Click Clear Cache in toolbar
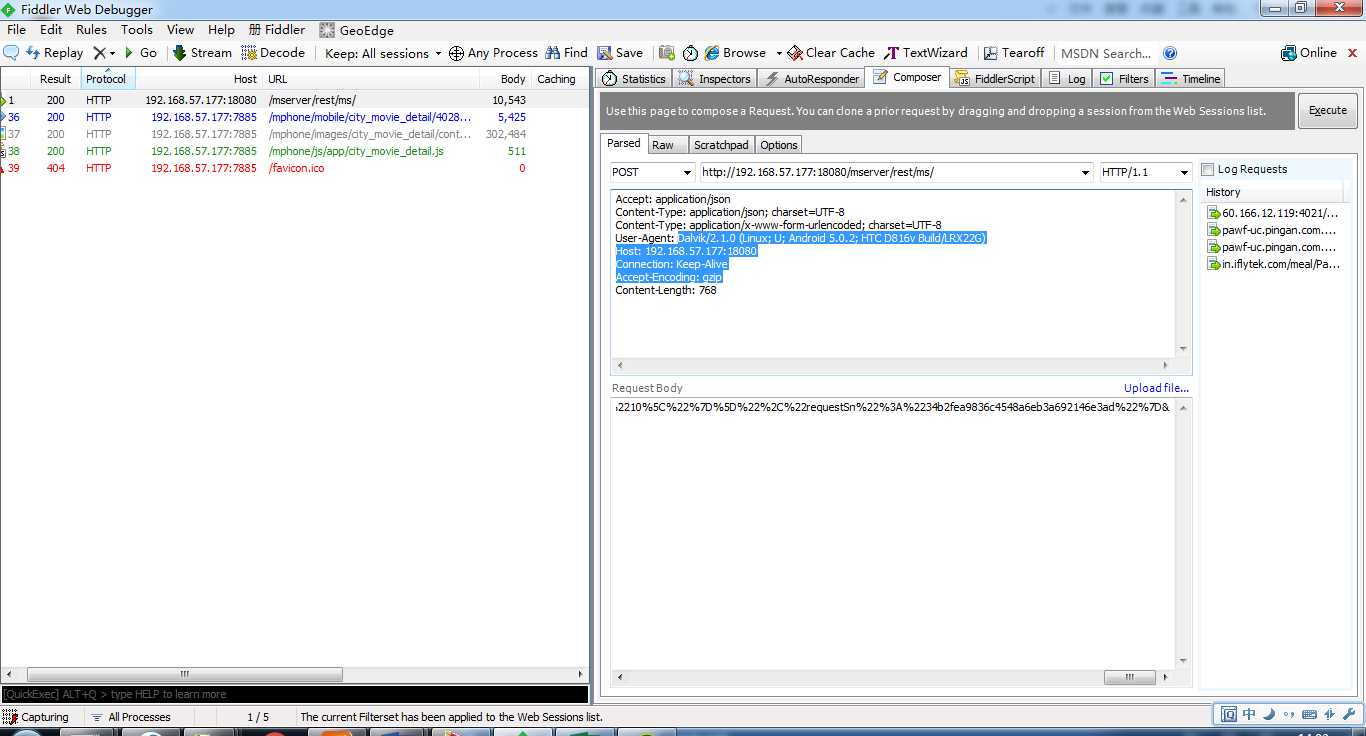The image size is (1366, 736). click(x=831, y=53)
